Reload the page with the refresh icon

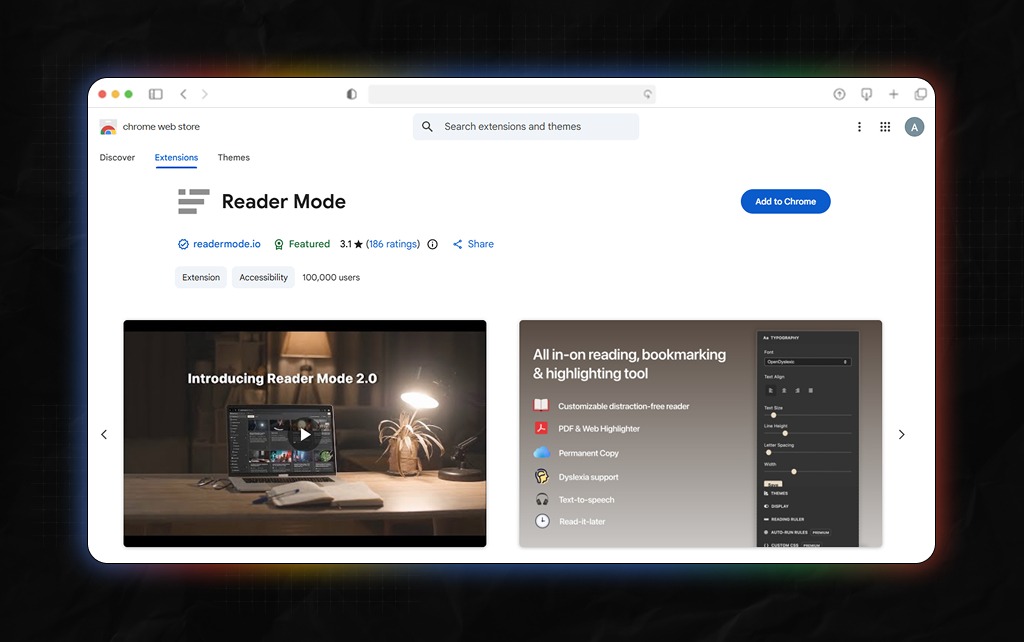point(647,94)
